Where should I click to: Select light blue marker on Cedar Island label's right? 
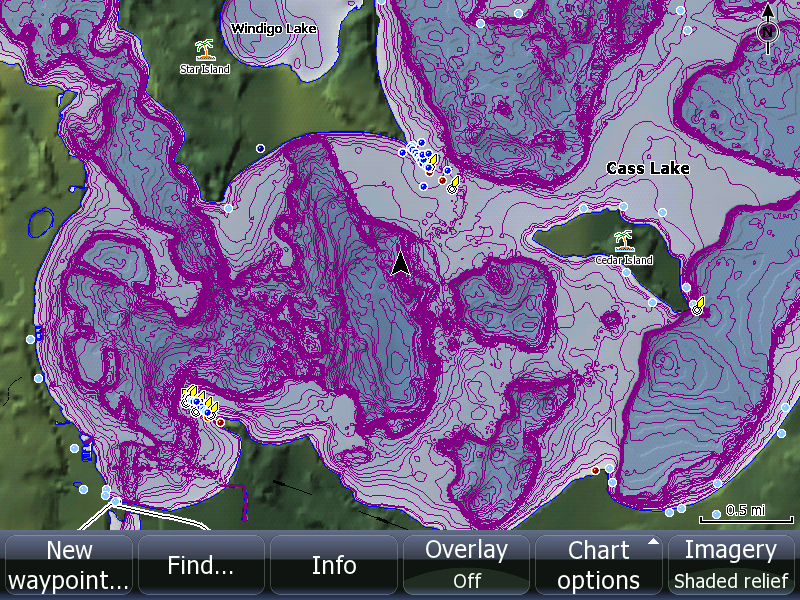686,287
